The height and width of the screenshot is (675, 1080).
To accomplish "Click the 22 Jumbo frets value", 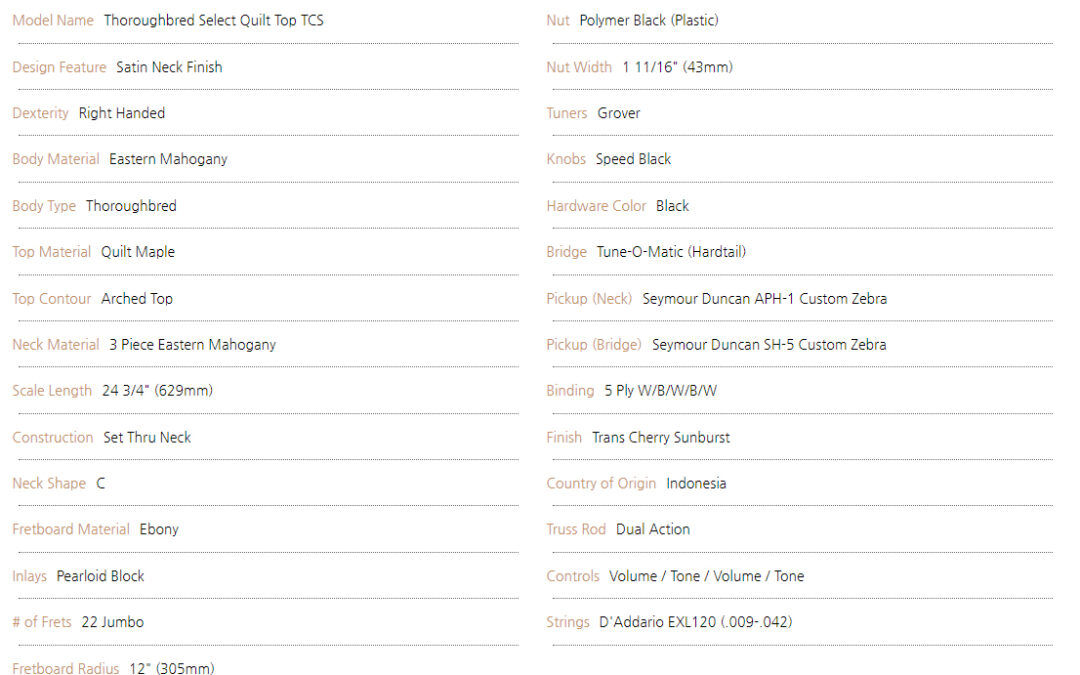I will click(x=112, y=622).
